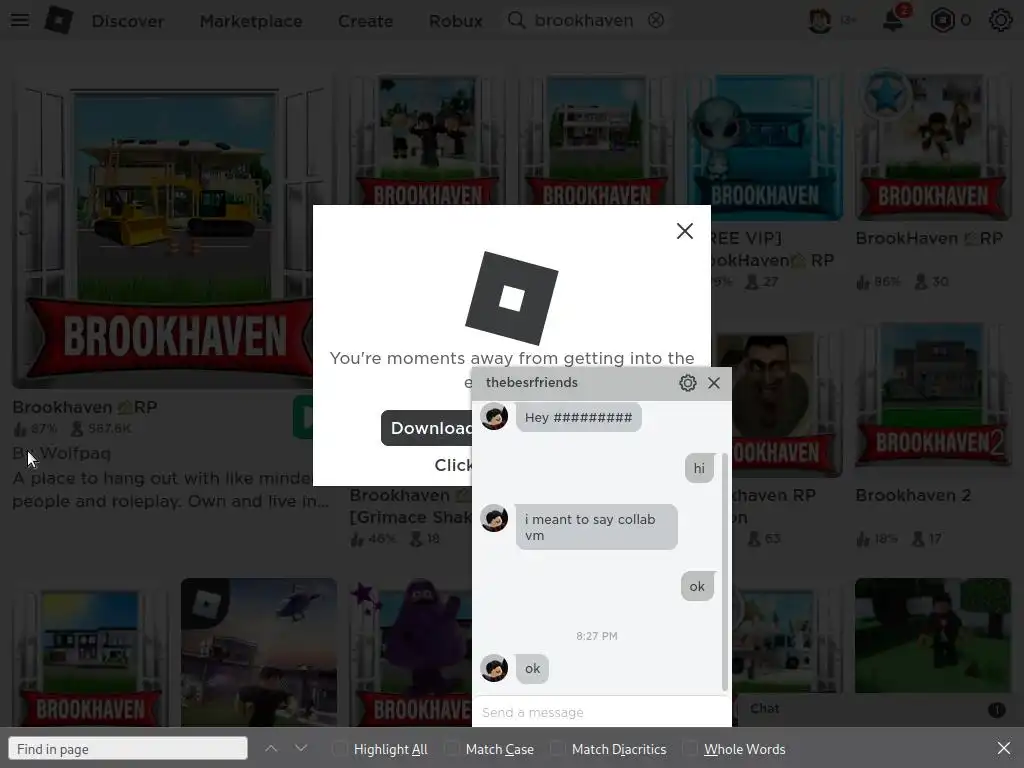Click the 987.6K player count
This screenshot has width=1024, height=768.
pos(101,429)
